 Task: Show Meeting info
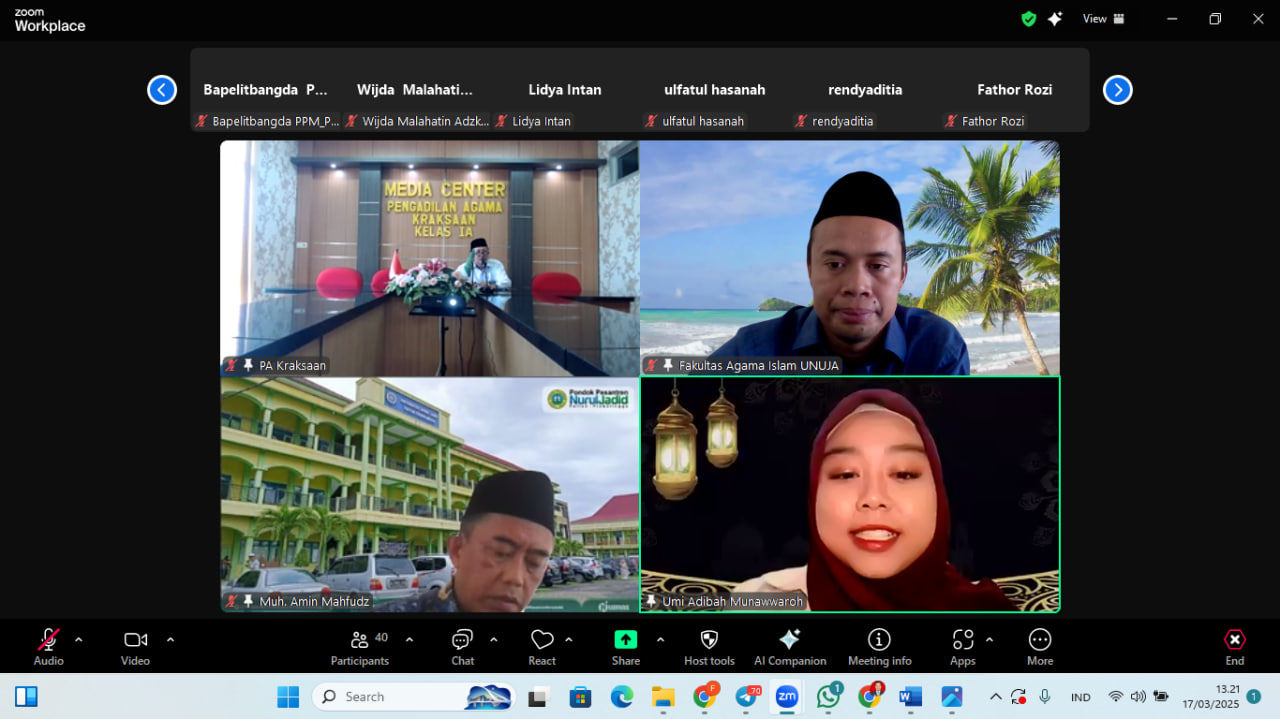click(x=879, y=647)
